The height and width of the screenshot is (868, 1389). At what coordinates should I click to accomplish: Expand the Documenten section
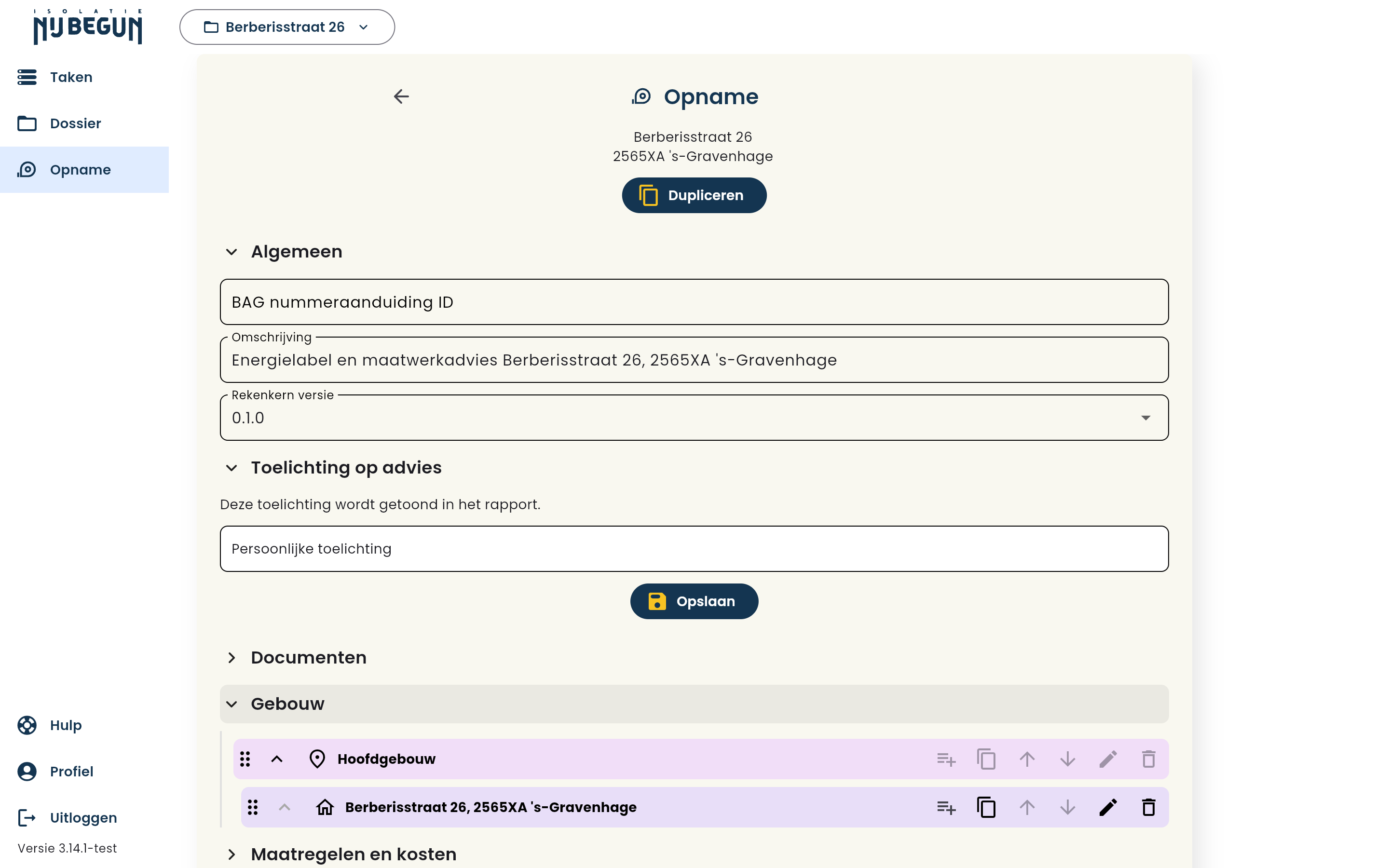(x=231, y=657)
